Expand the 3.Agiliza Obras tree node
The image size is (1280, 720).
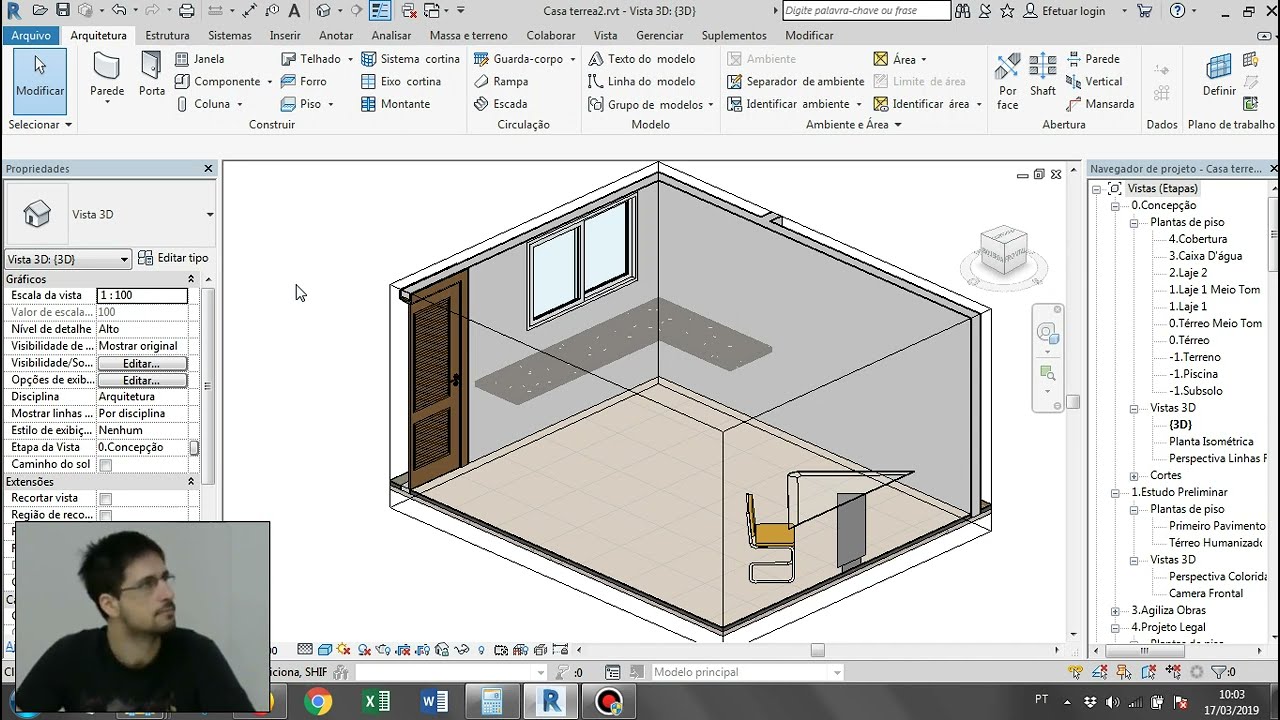1115,611
